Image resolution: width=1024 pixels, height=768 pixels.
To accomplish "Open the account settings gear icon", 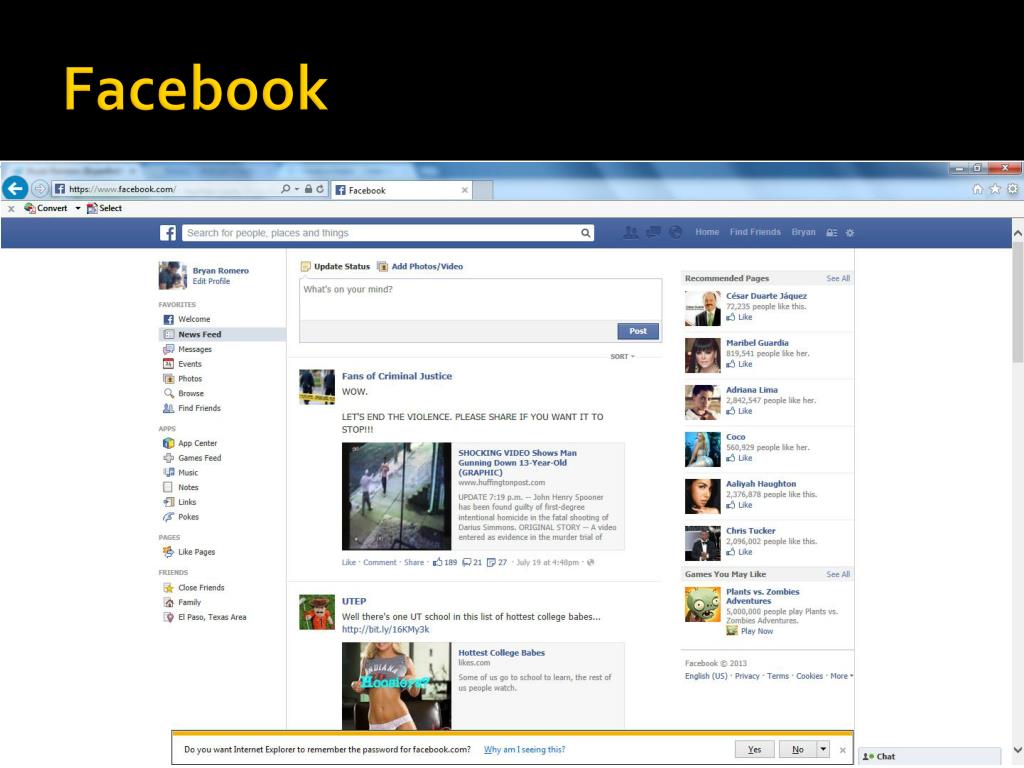I will 850,233.
